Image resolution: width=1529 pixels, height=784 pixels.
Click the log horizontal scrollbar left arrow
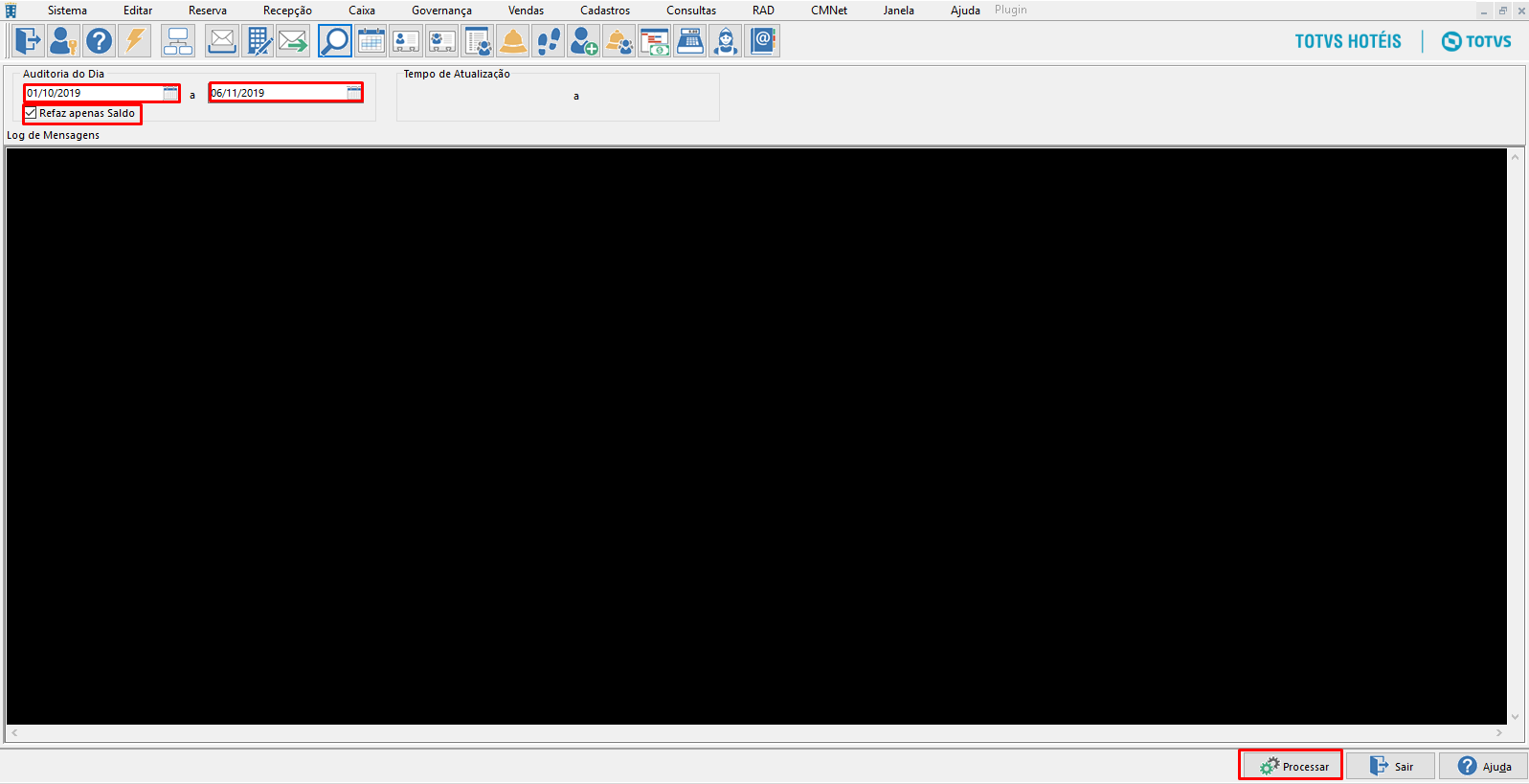[14, 732]
